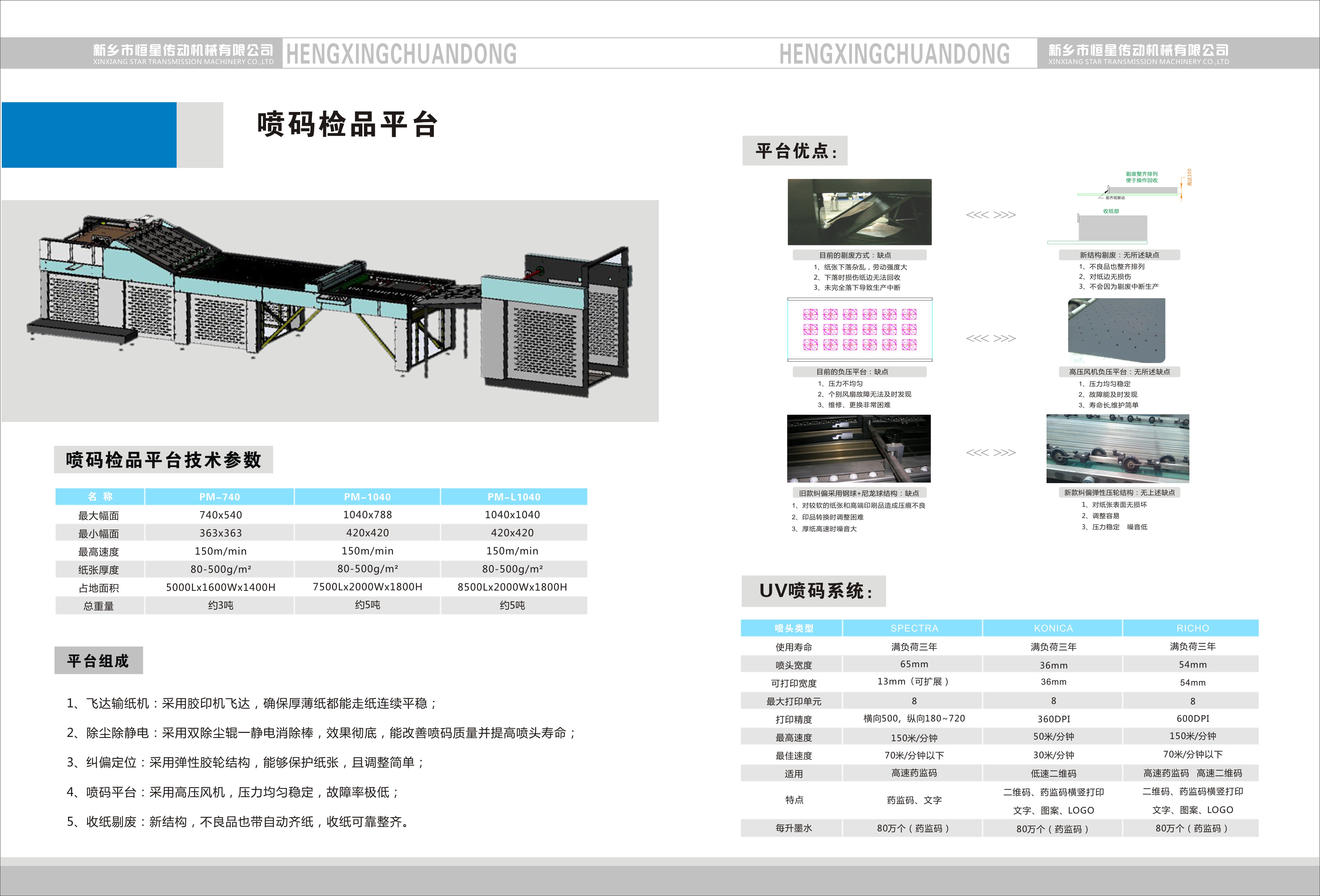1320x896 pixels.
Task: Click the 平台组成 section heading
Action: [98, 660]
